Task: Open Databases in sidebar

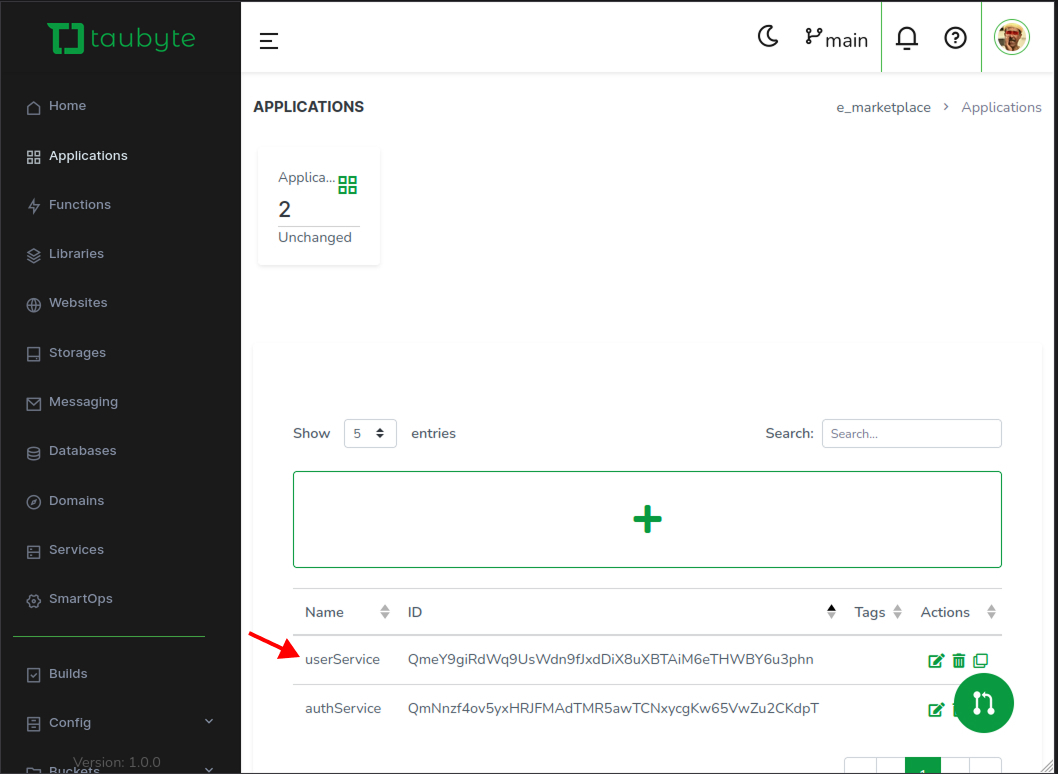Action: [x=82, y=451]
